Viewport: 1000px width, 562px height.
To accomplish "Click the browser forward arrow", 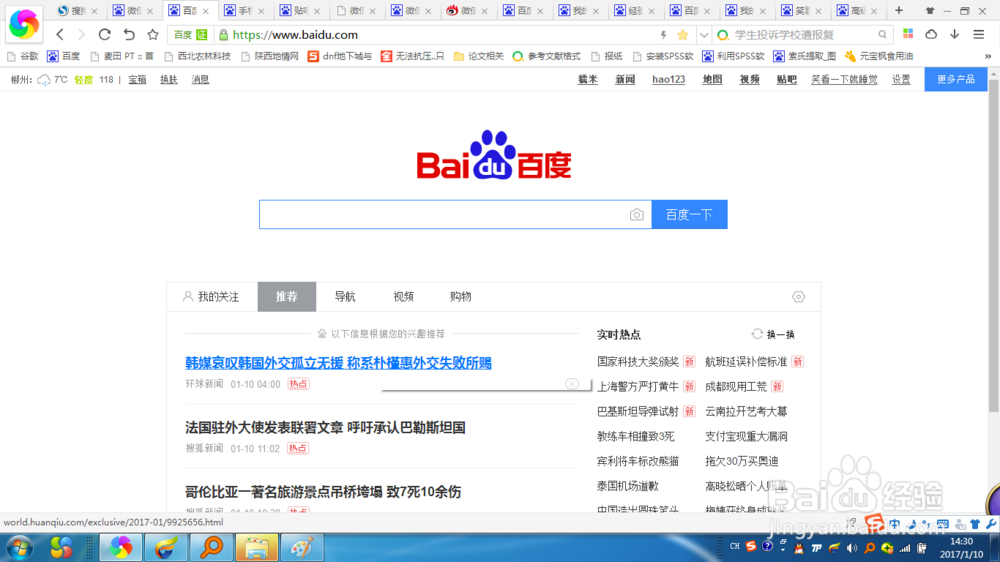I will tap(81, 34).
